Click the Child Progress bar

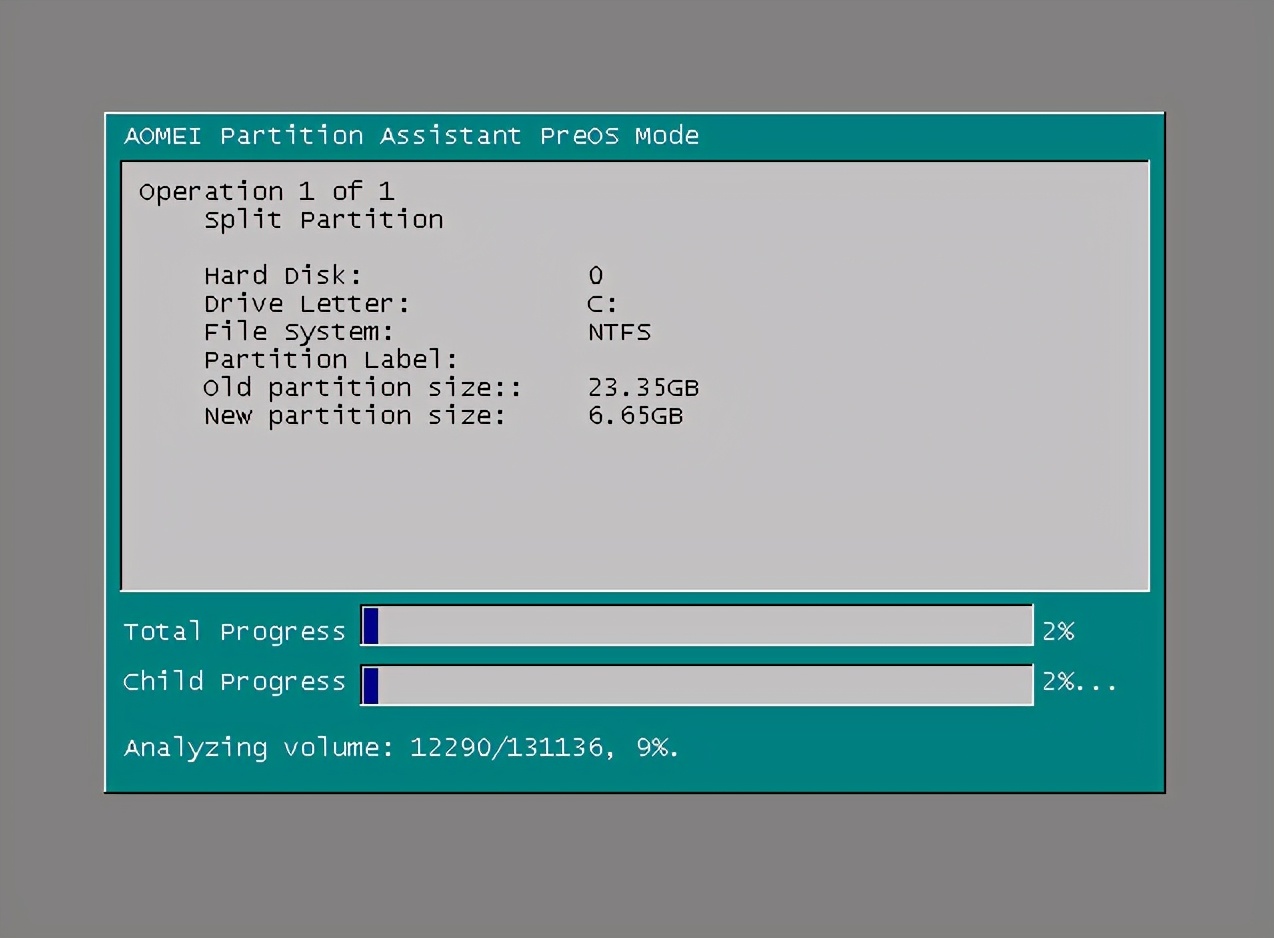coord(696,685)
